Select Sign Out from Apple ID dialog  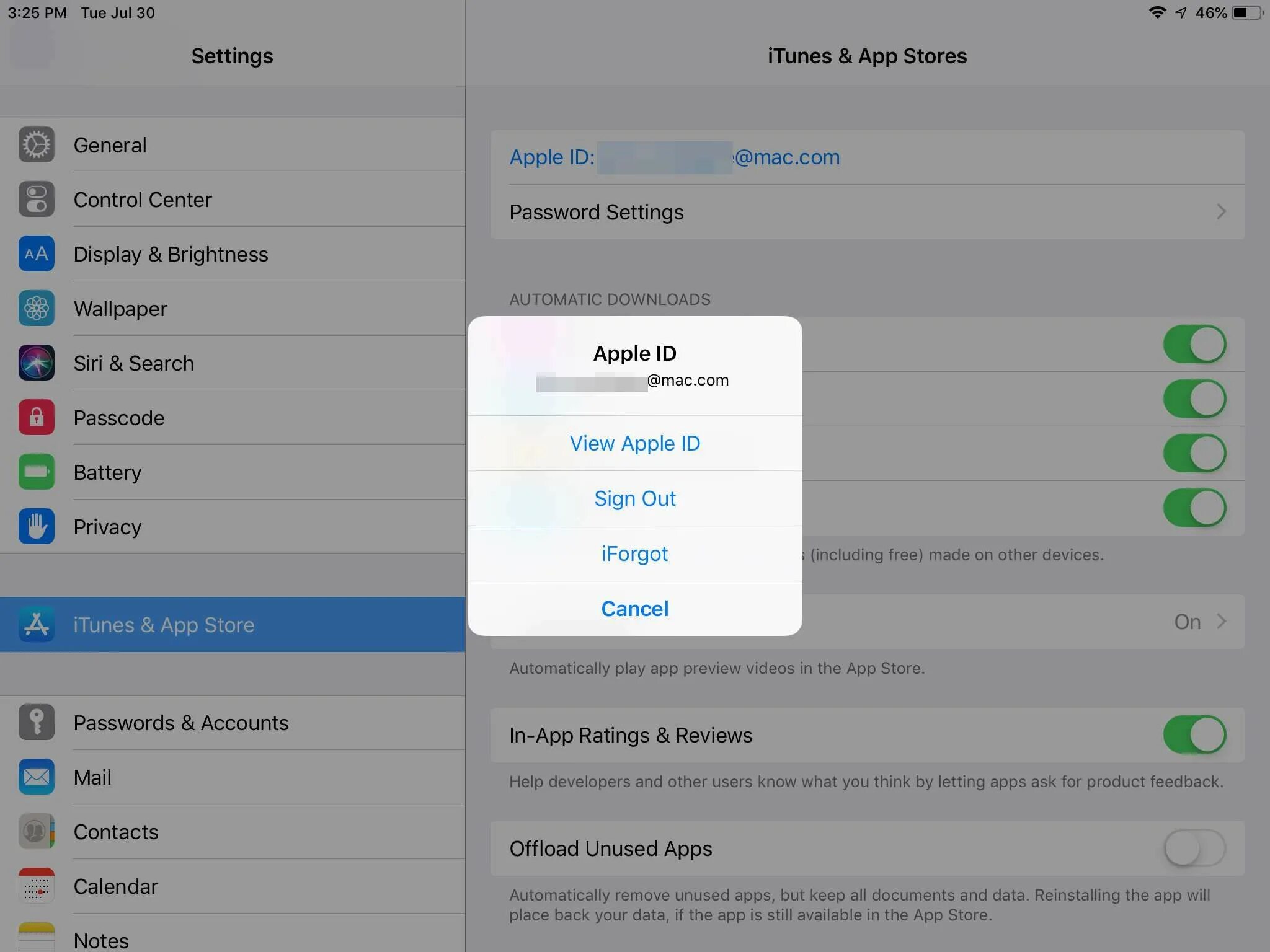[x=634, y=497]
